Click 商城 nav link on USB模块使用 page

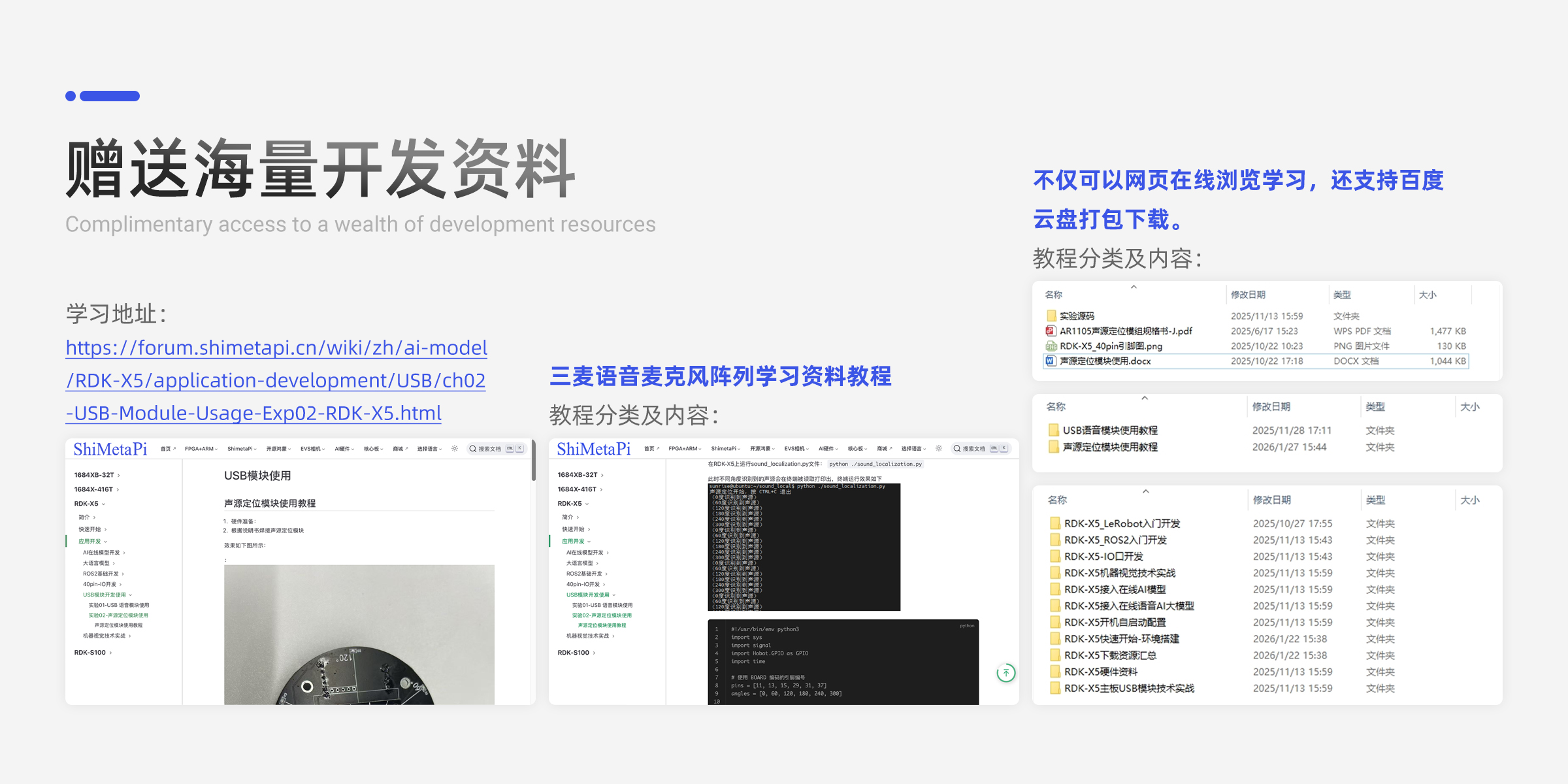(x=400, y=449)
